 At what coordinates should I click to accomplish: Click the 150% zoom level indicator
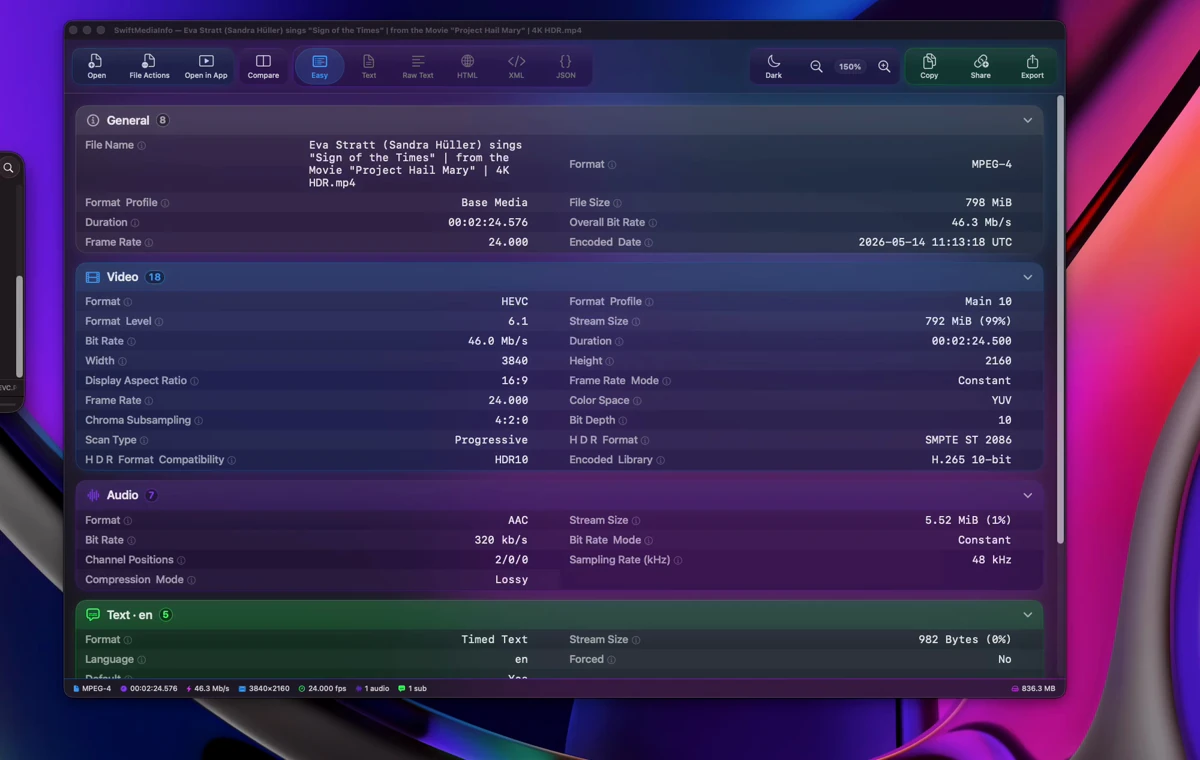point(850,67)
